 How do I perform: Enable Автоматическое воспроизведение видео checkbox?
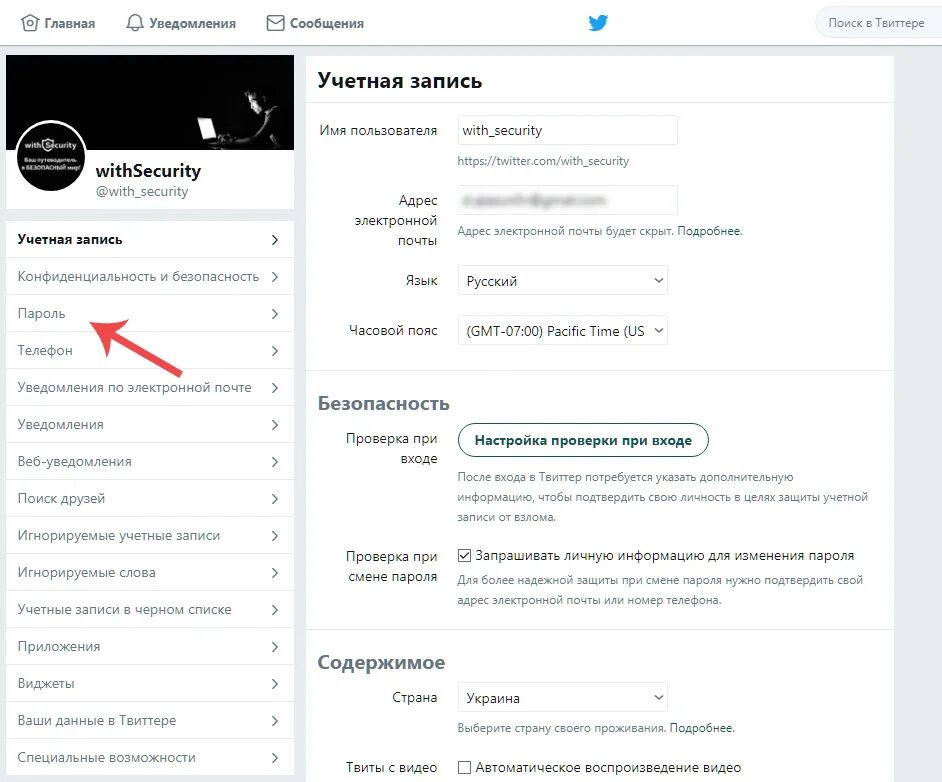[x=464, y=767]
